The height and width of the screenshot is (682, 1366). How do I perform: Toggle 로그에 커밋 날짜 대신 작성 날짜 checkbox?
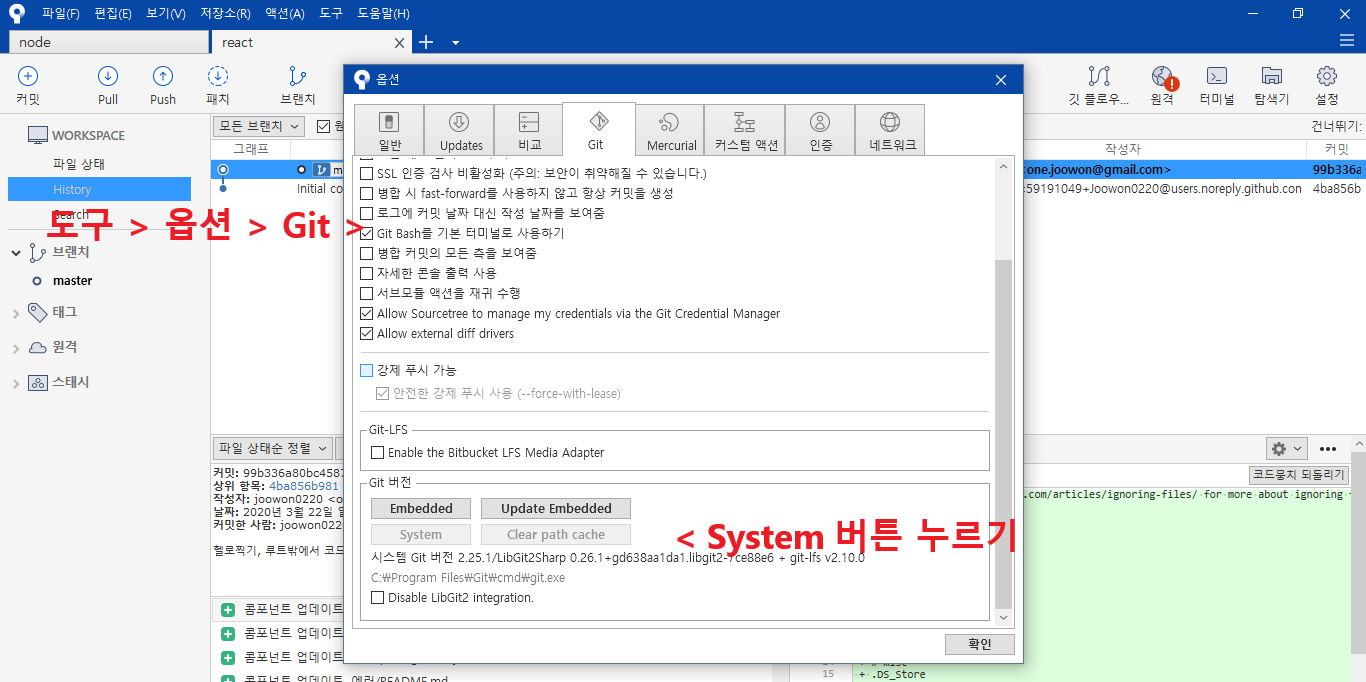point(366,213)
